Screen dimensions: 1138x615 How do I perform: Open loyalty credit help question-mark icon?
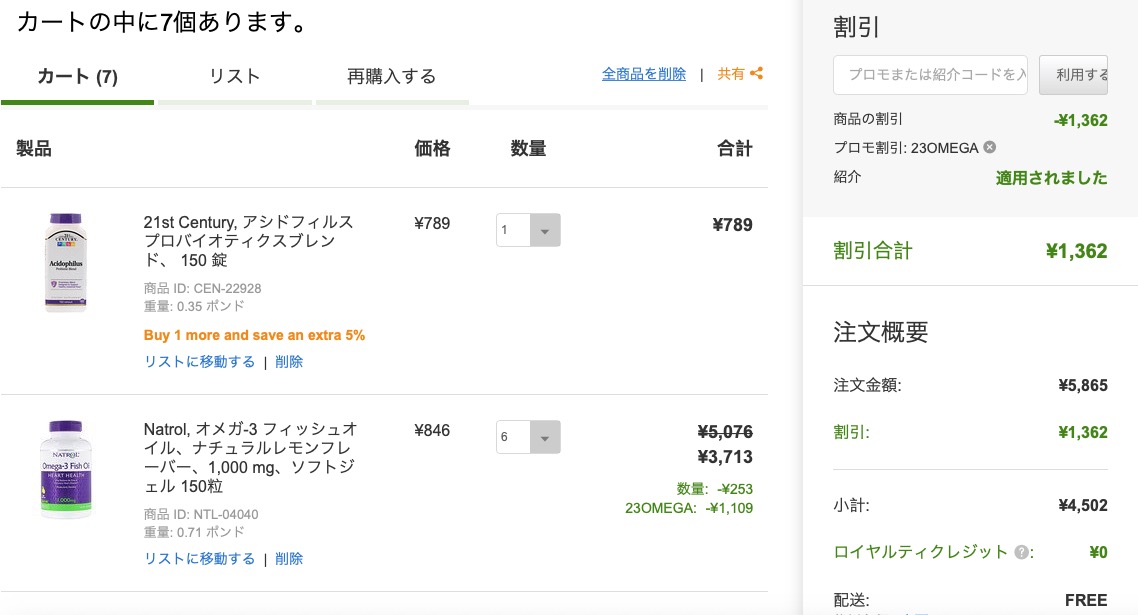pos(1021,553)
